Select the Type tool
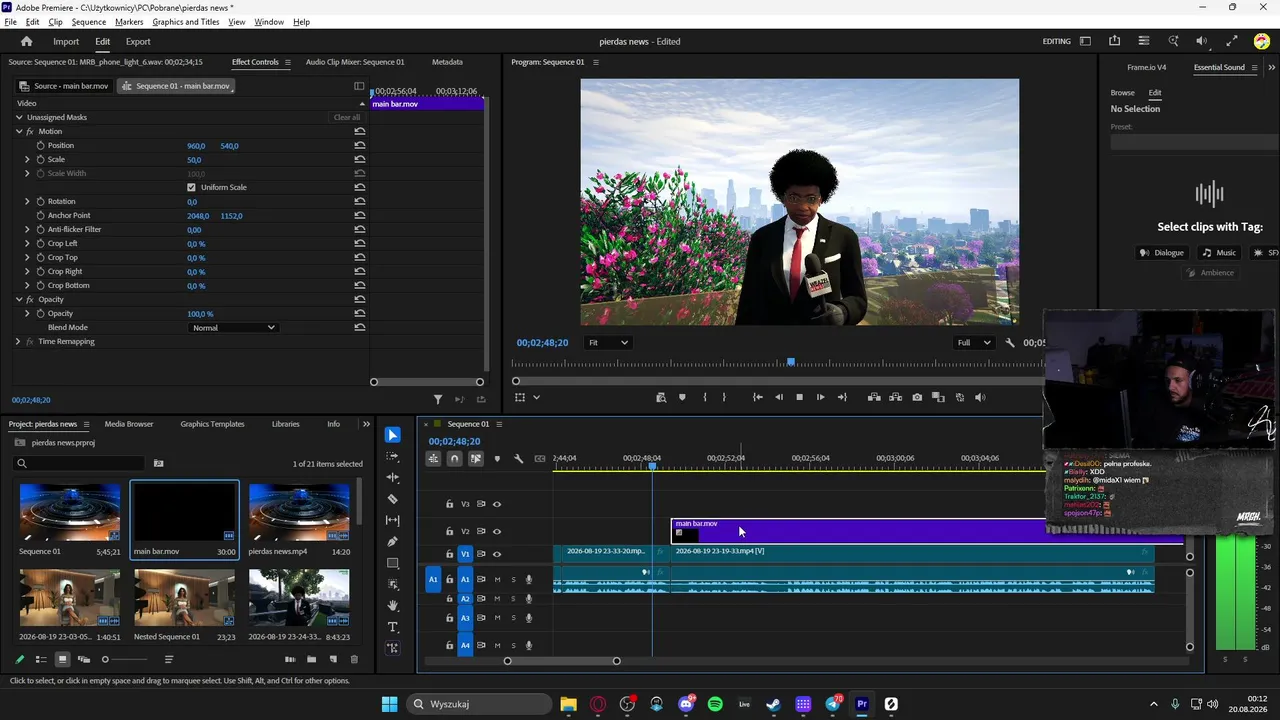 point(393,627)
